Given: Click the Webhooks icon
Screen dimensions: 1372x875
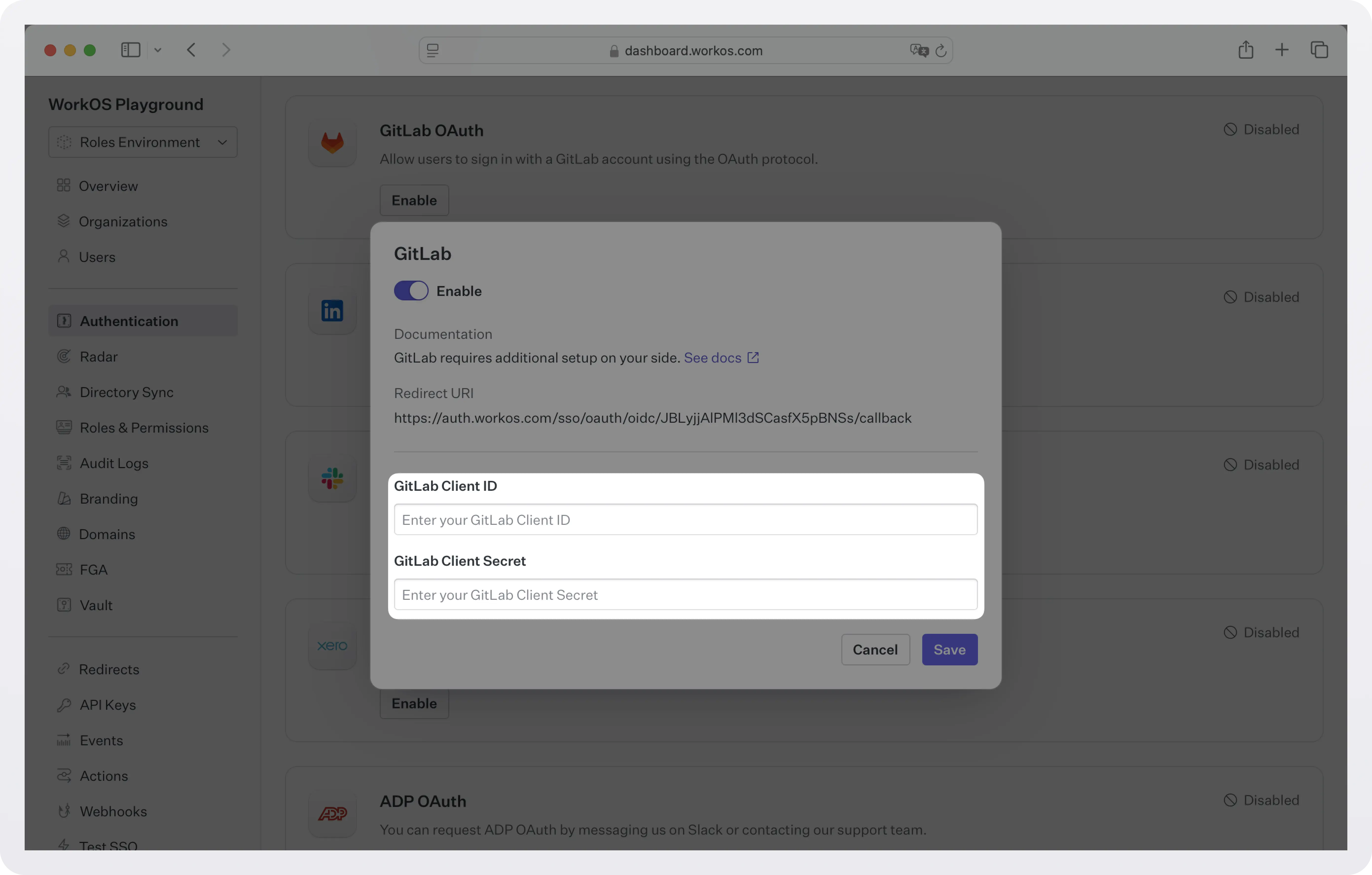Looking at the screenshot, I should (x=64, y=811).
